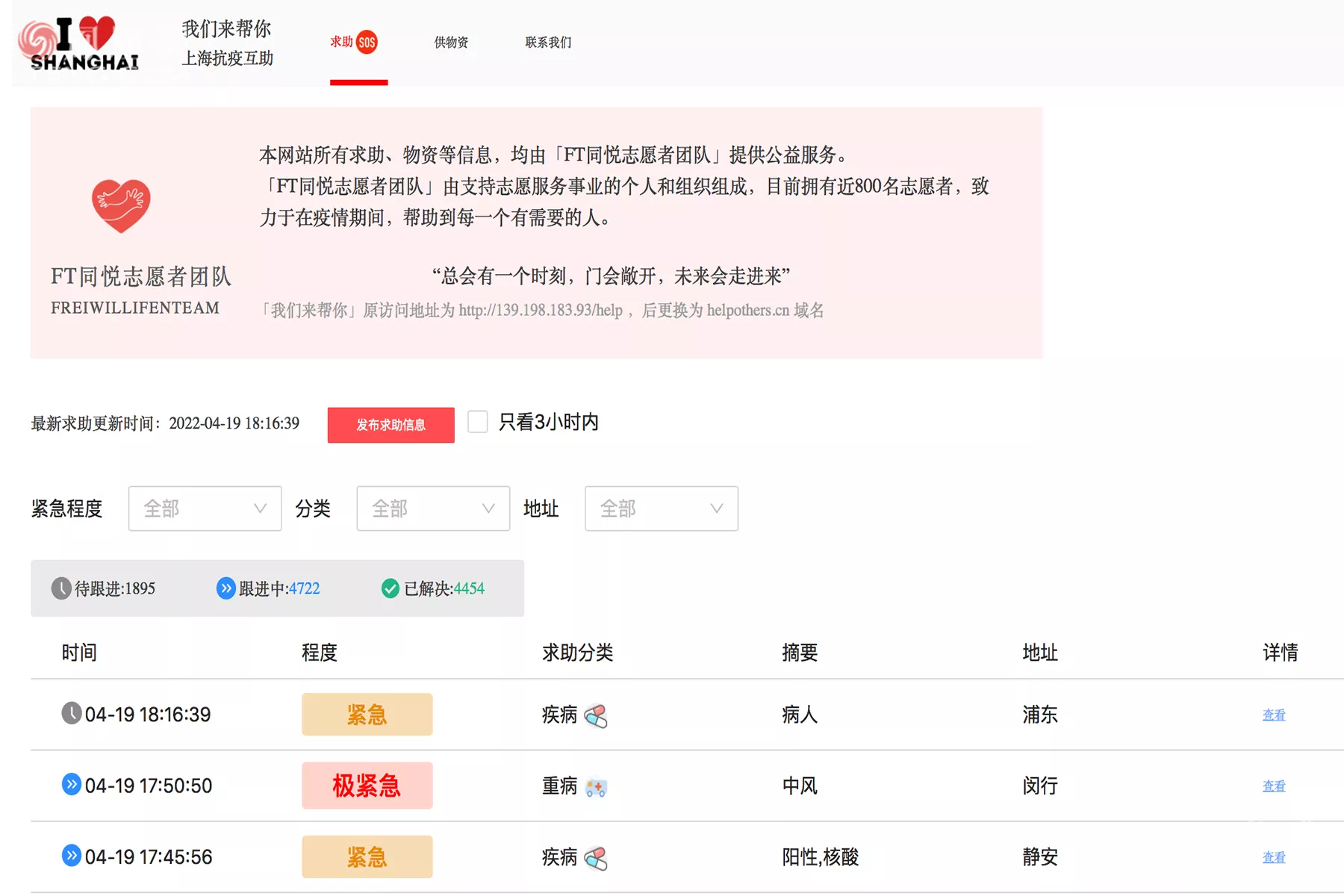Open the 联系我们 tab
Viewport: 1344px width, 896px height.
point(548,43)
